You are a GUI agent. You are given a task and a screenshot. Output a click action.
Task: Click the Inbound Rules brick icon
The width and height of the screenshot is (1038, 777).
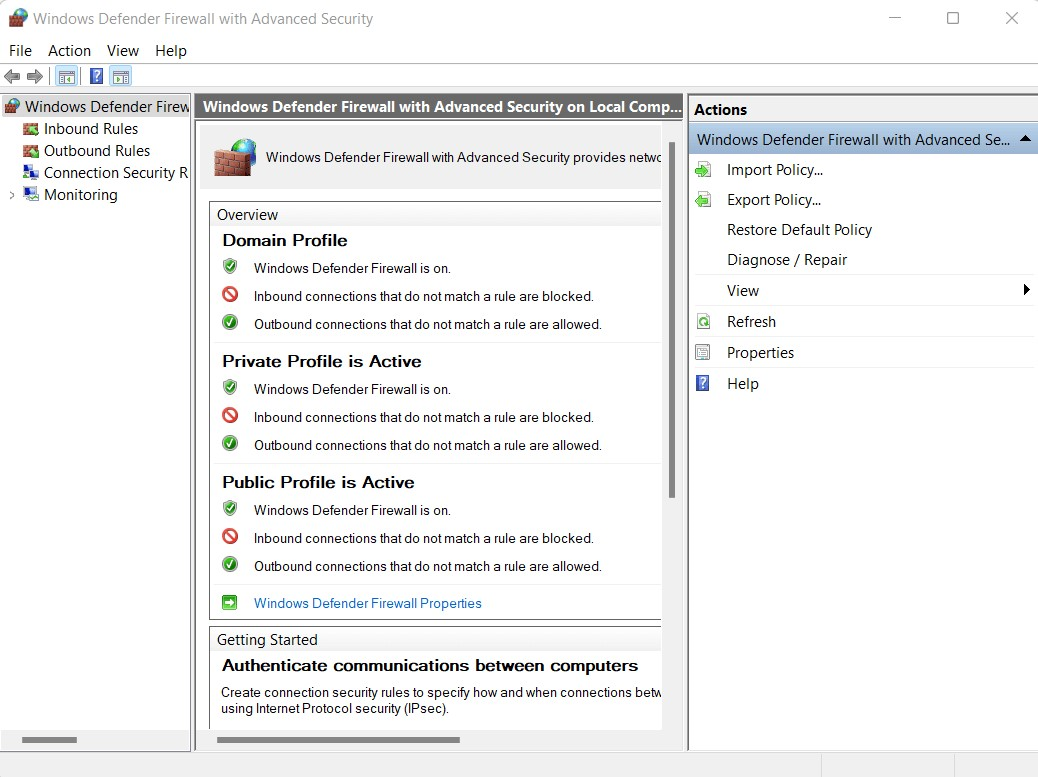[30, 129]
